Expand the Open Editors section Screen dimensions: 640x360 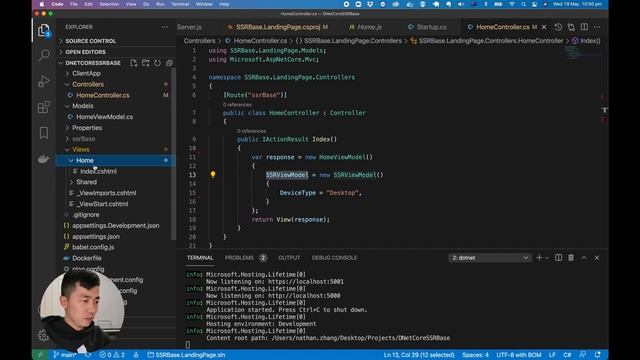click(x=85, y=52)
